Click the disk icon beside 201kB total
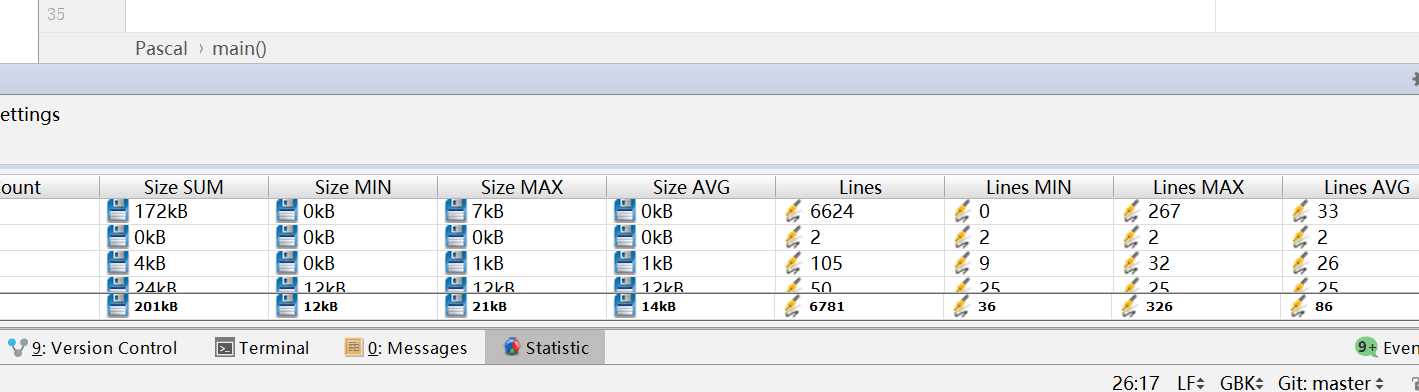This screenshot has width=1419, height=392. coord(118,306)
